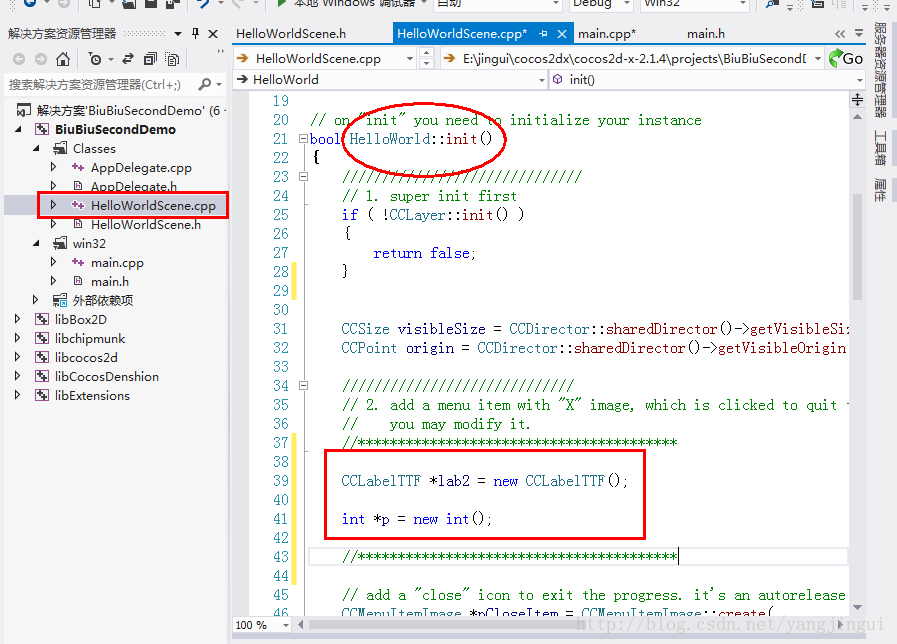Close the Solution Explorer panel
Screen dimensions: 897x644
pos(213,34)
